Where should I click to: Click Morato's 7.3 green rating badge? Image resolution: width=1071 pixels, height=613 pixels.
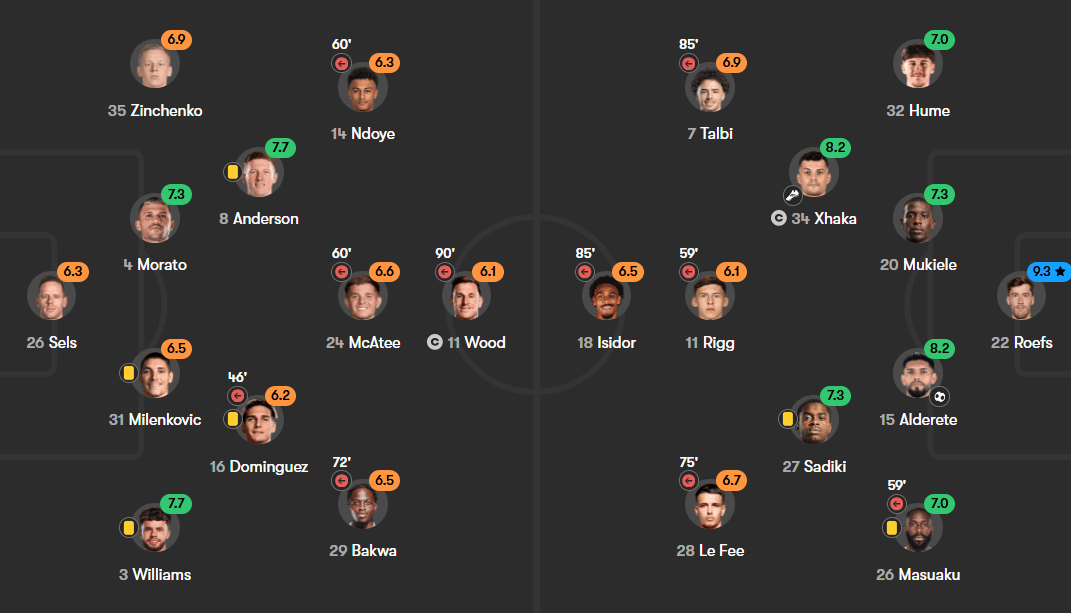point(176,194)
